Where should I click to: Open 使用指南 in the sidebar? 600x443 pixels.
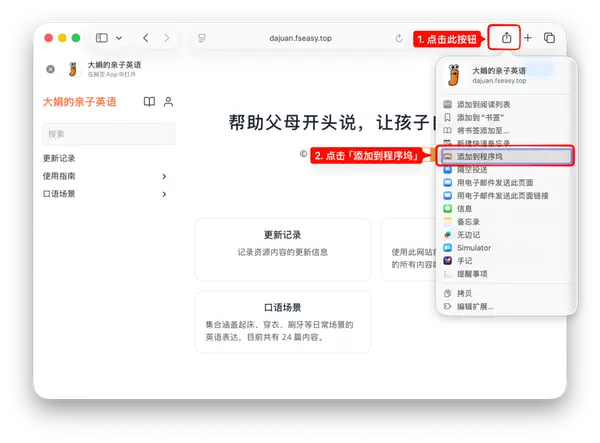[x=59, y=176]
